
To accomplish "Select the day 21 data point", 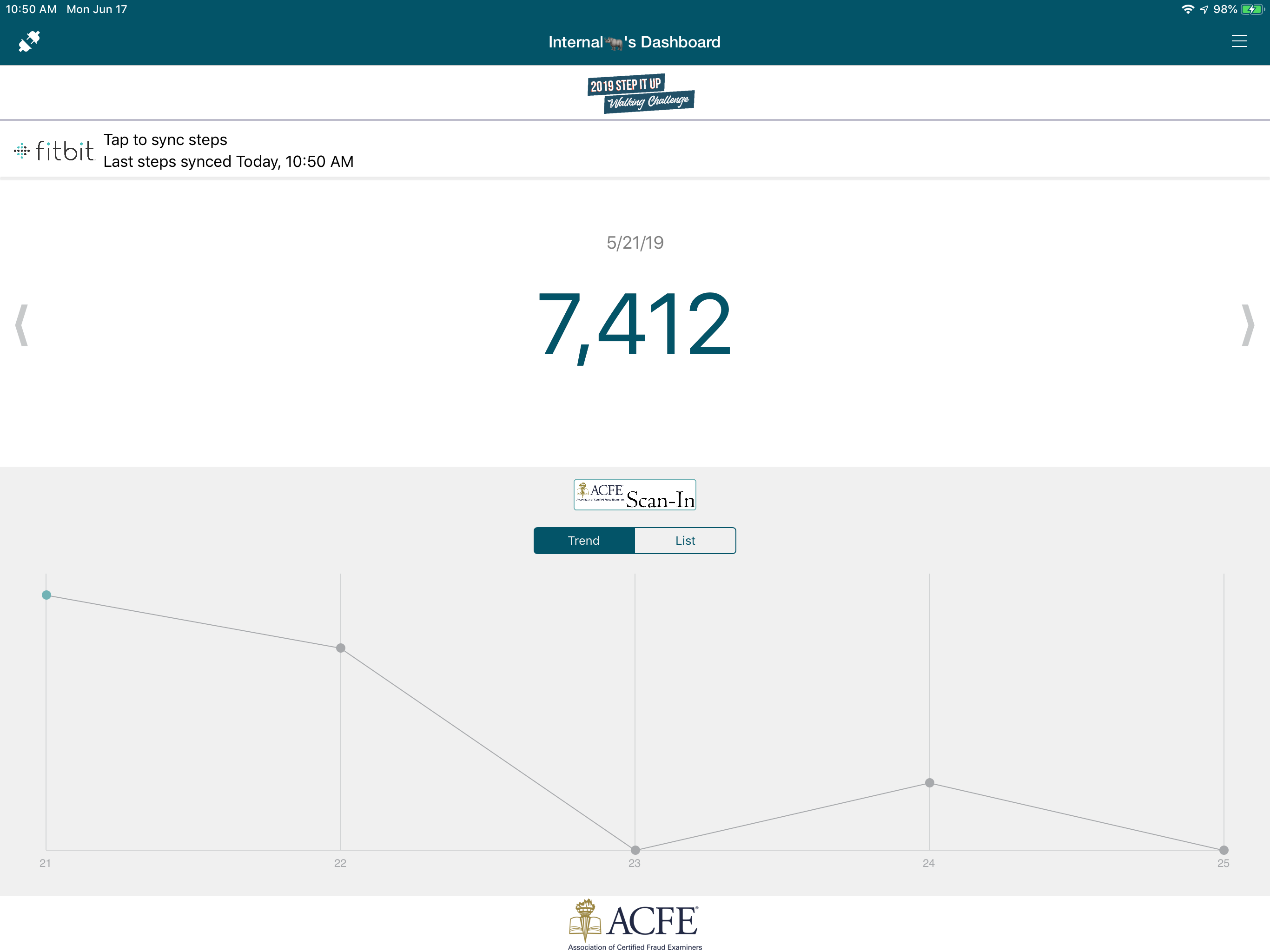I will [x=46, y=595].
